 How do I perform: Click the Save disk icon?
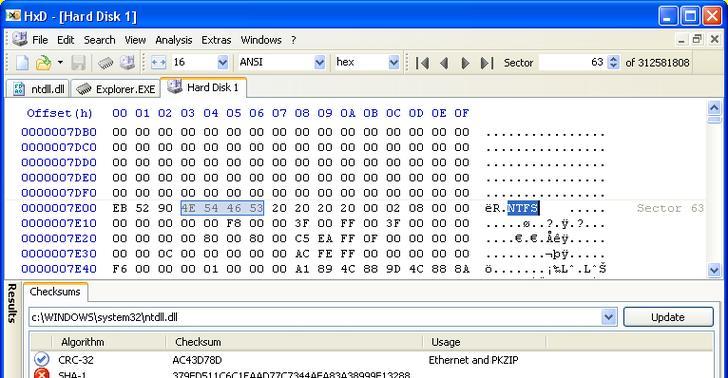click(78, 63)
